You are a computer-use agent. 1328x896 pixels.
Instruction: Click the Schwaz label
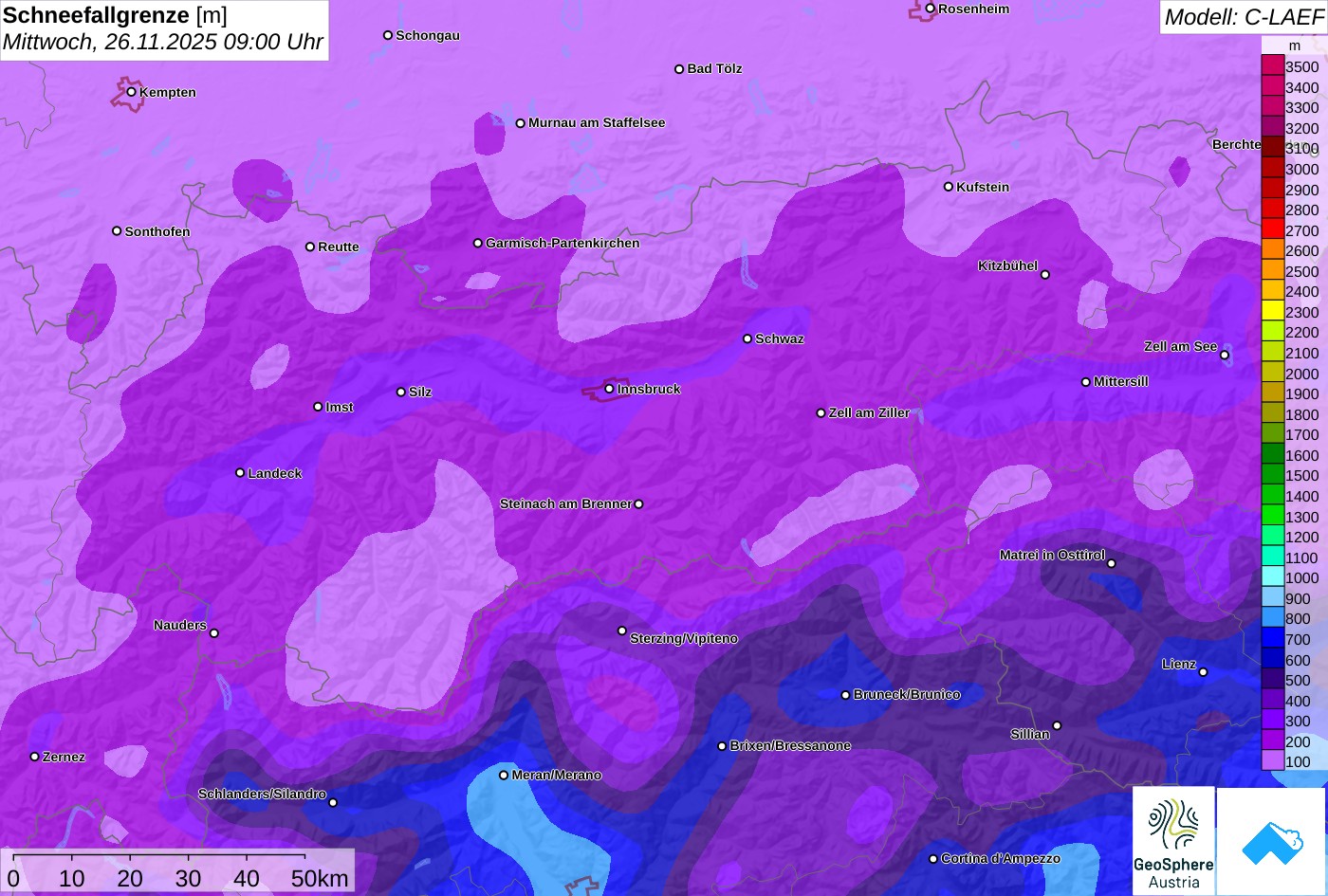pyautogui.click(x=780, y=338)
